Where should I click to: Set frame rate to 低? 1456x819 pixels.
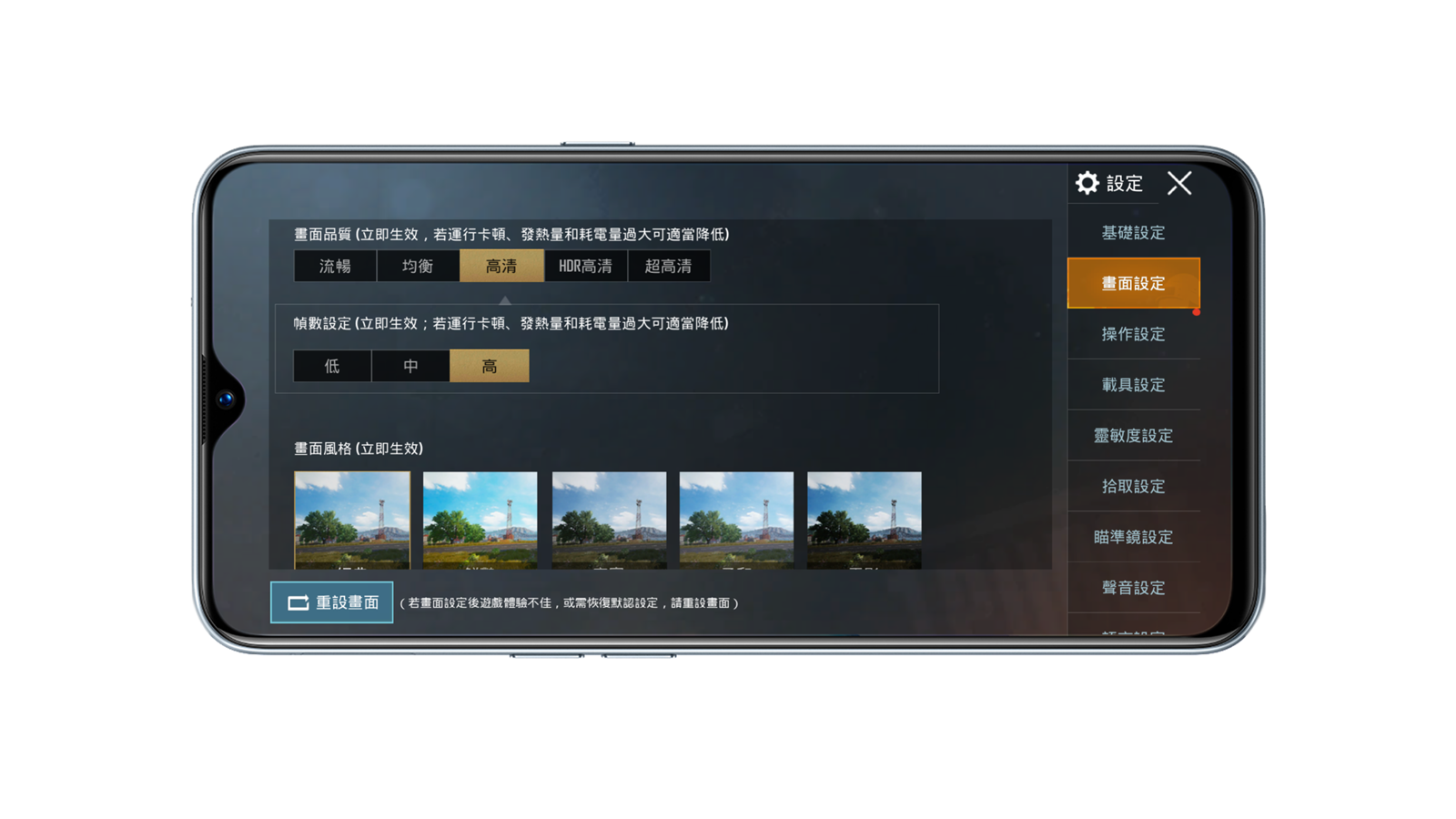click(332, 366)
